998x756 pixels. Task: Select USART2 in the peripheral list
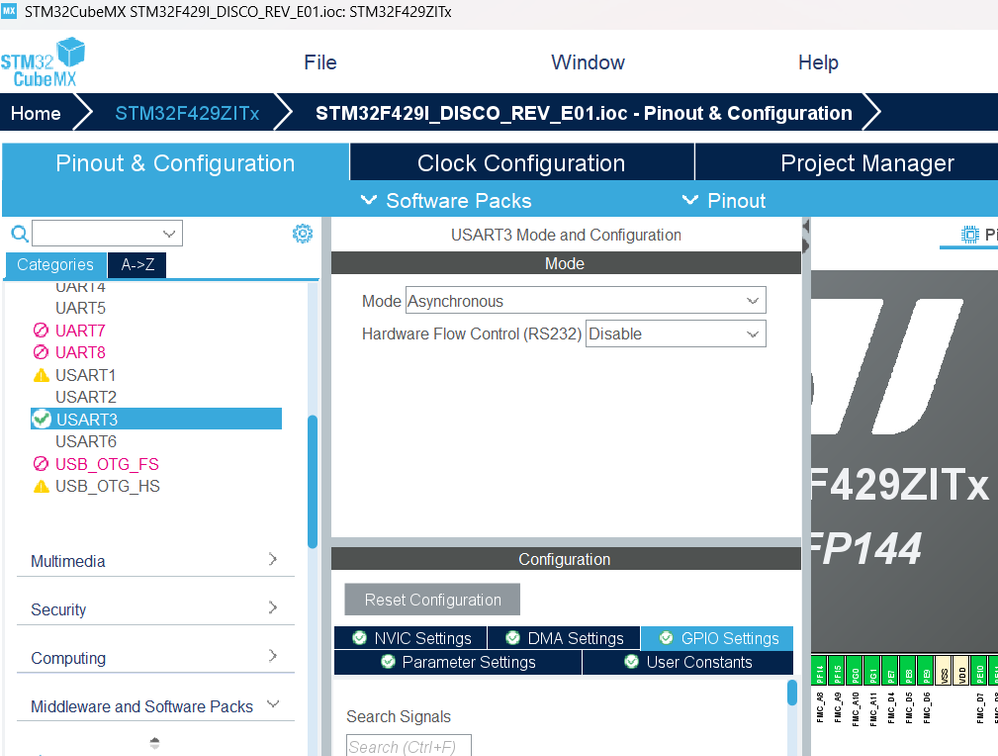(86, 397)
